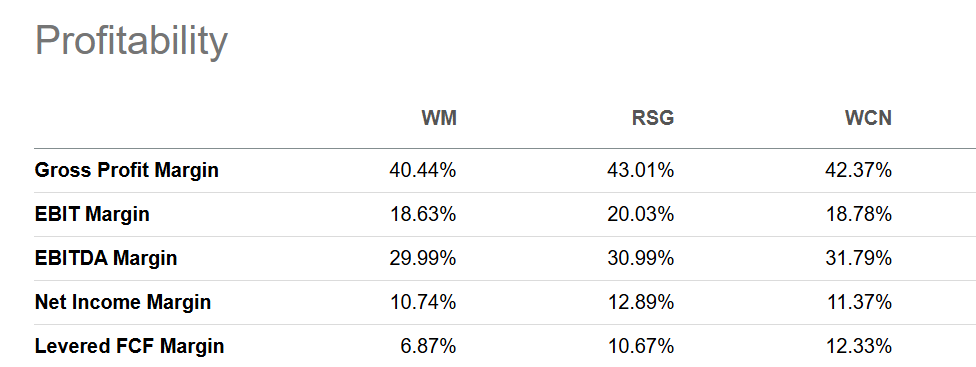Click the Profitability heading

(131, 42)
